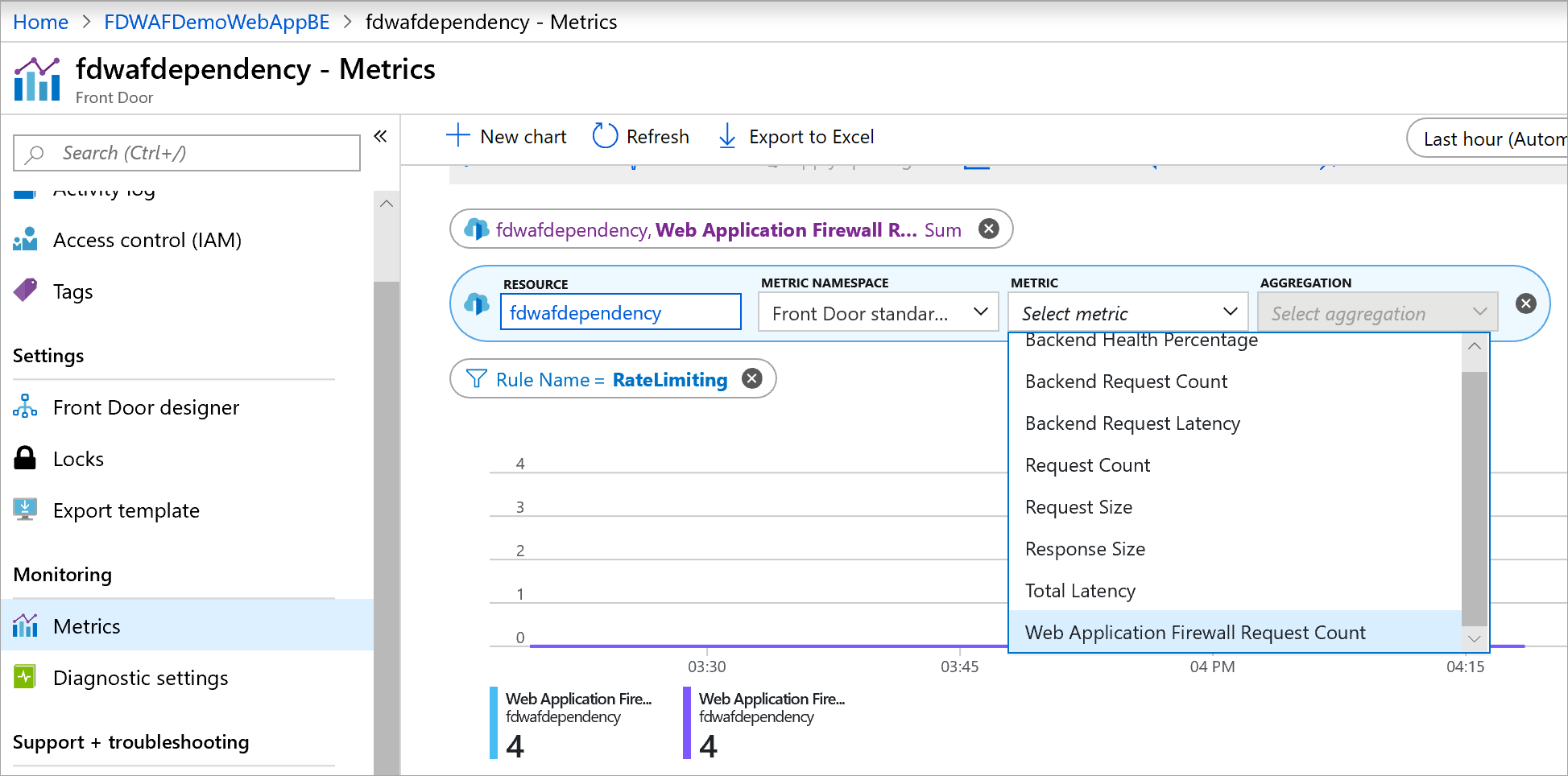The height and width of the screenshot is (776, 1568).
Task: Open the Select aggregation dropdown
Action: click(x=1377, y=312)
